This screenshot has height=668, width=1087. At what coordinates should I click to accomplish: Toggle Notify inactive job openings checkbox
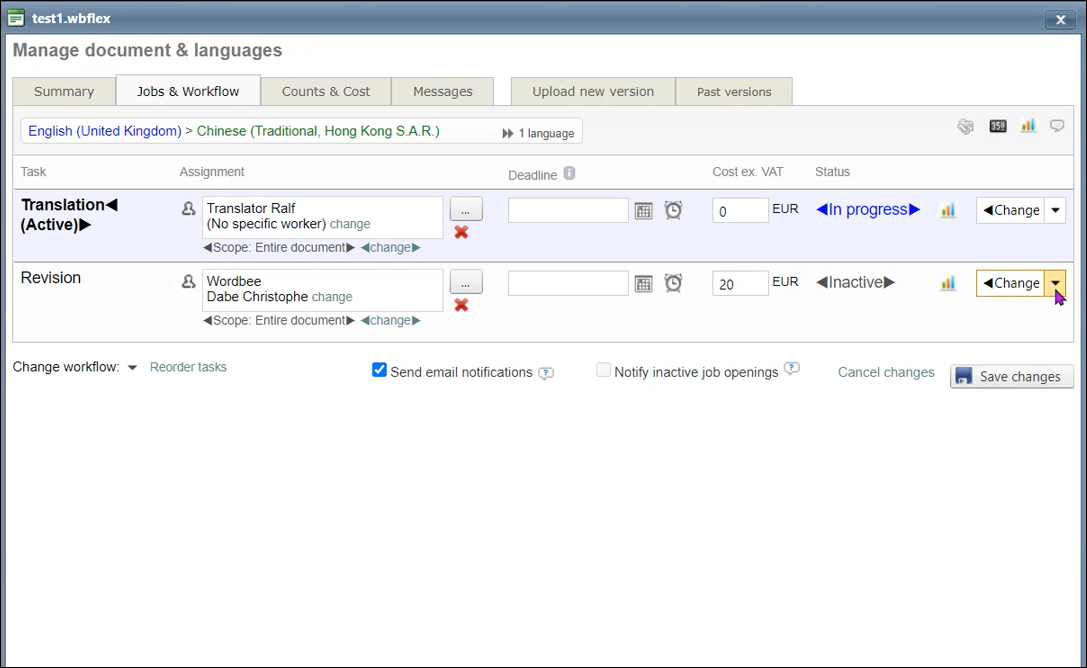click(603, 370)
